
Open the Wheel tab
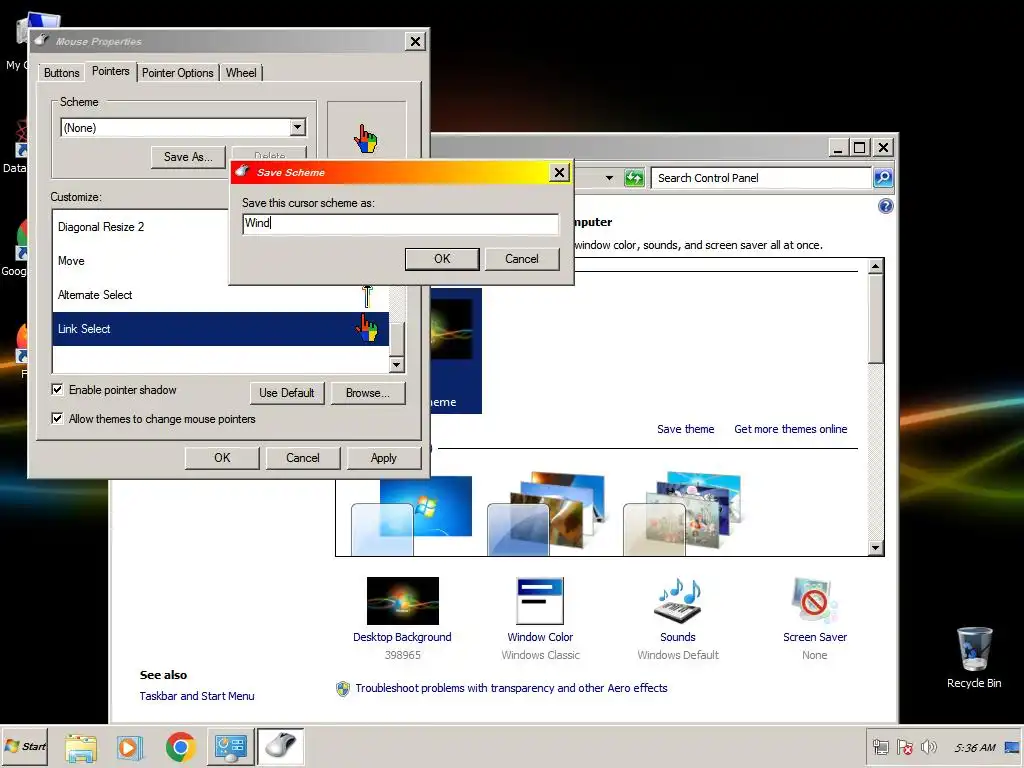241,72
